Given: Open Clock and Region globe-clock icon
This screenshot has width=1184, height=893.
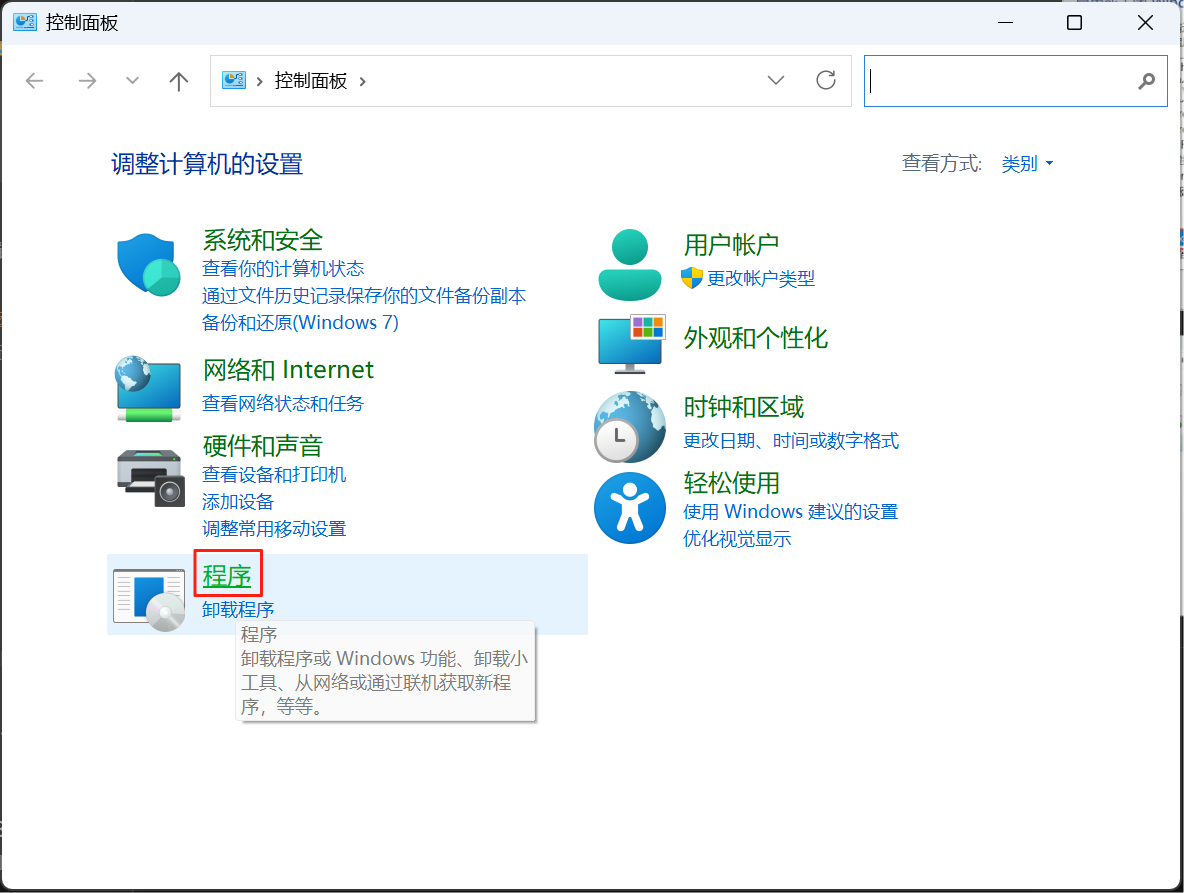Looking at the screenshot, I should 630,426.
